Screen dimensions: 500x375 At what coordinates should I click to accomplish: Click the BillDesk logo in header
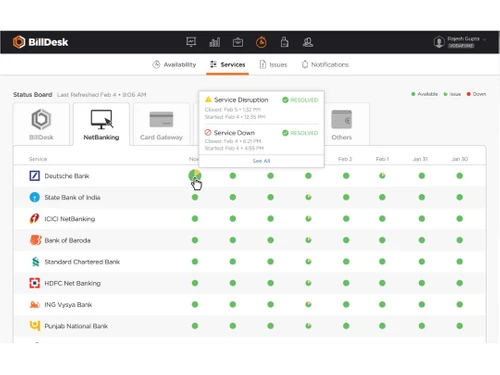[x=40, y=42]
